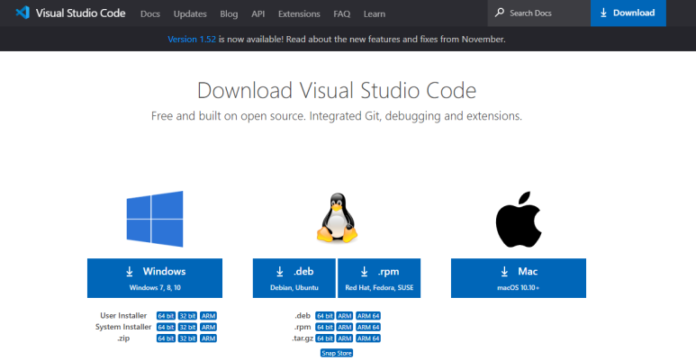Open the Docs menu item

pyautogui.click(x=150, y=14)
